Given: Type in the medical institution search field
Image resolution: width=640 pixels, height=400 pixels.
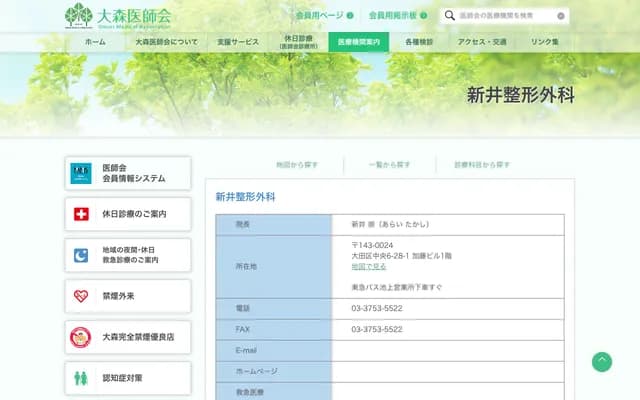Looking at the screenshot, I should coord(505,16).
